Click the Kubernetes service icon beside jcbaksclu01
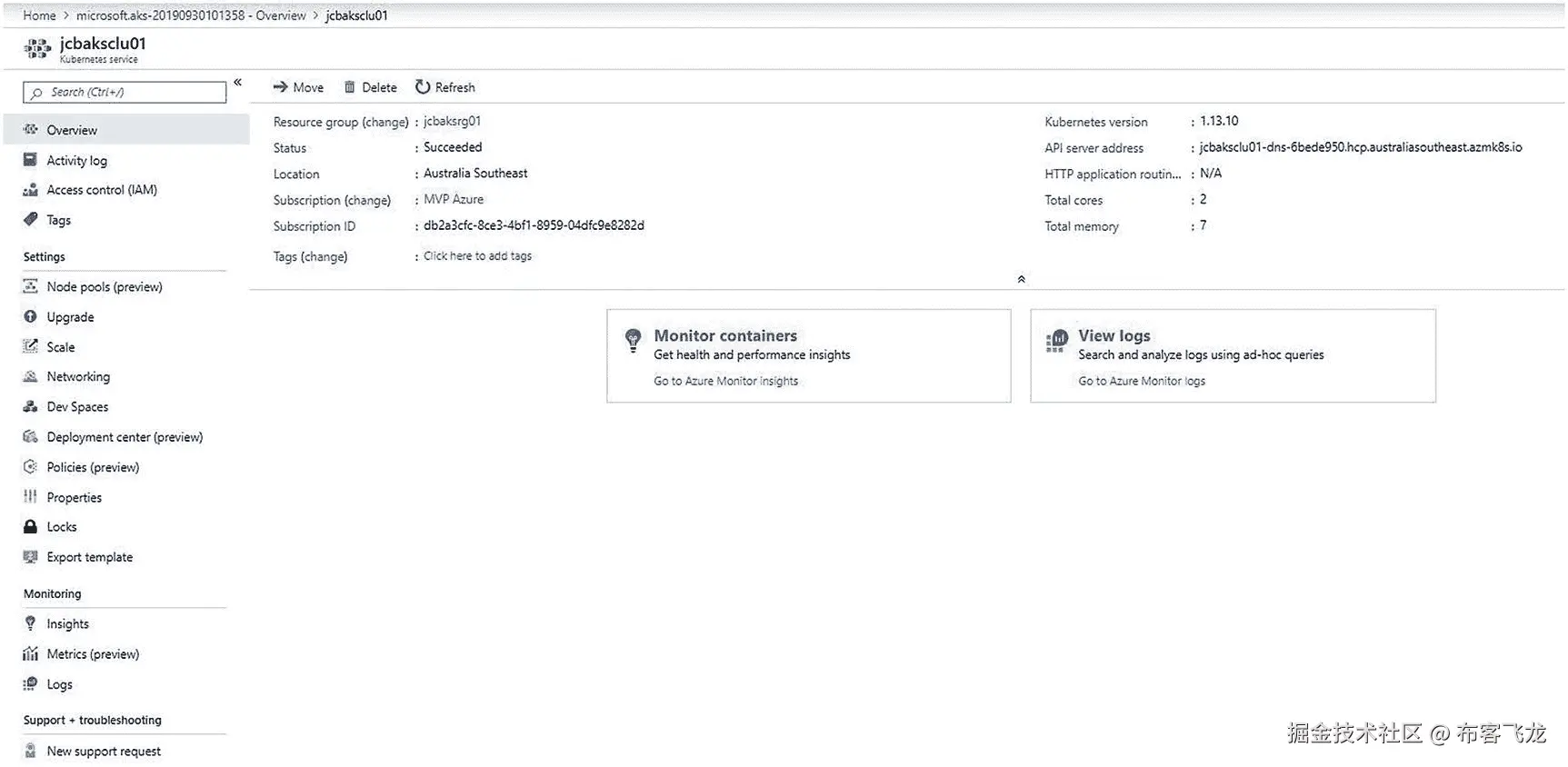1568x767 pixels. tap(37, 49)
